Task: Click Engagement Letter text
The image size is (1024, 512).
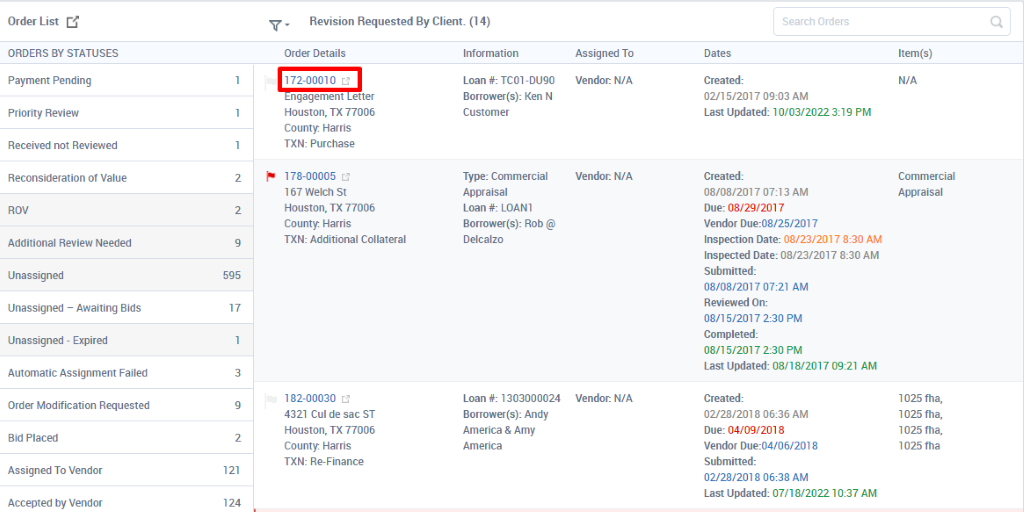Action: coord(329,97)
